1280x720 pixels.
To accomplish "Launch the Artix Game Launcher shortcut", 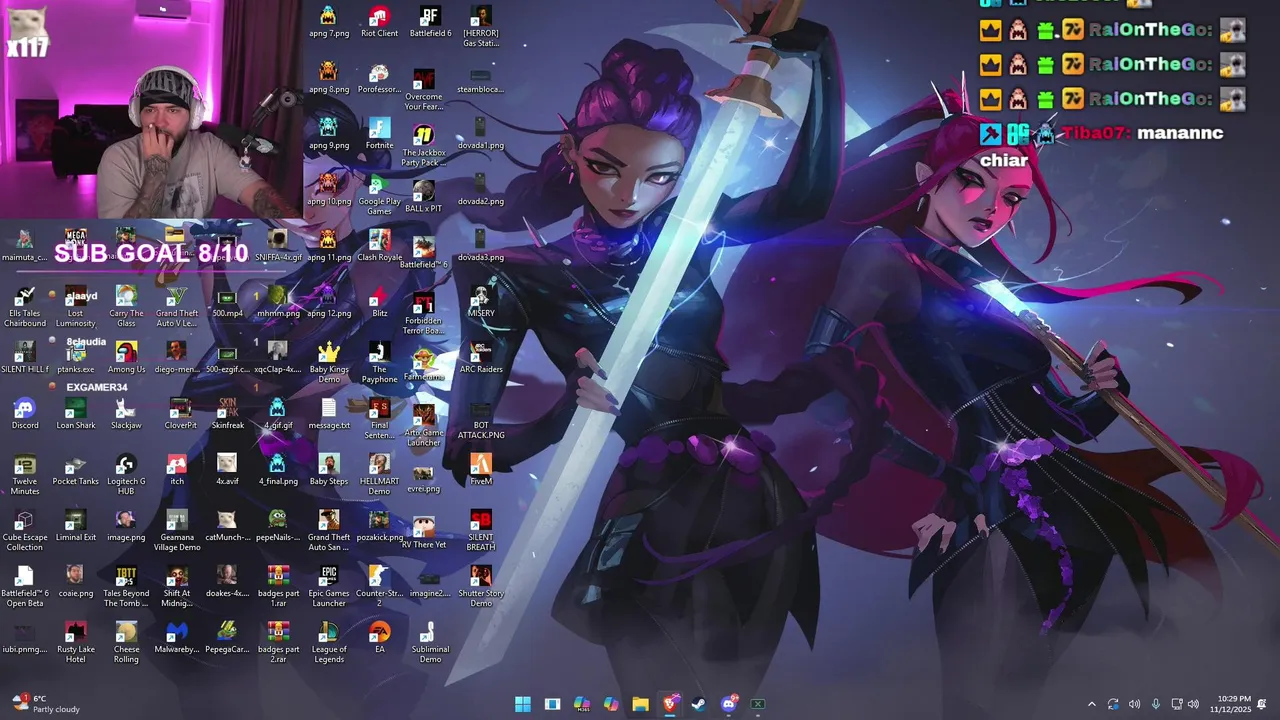I will tap(423, 426).
